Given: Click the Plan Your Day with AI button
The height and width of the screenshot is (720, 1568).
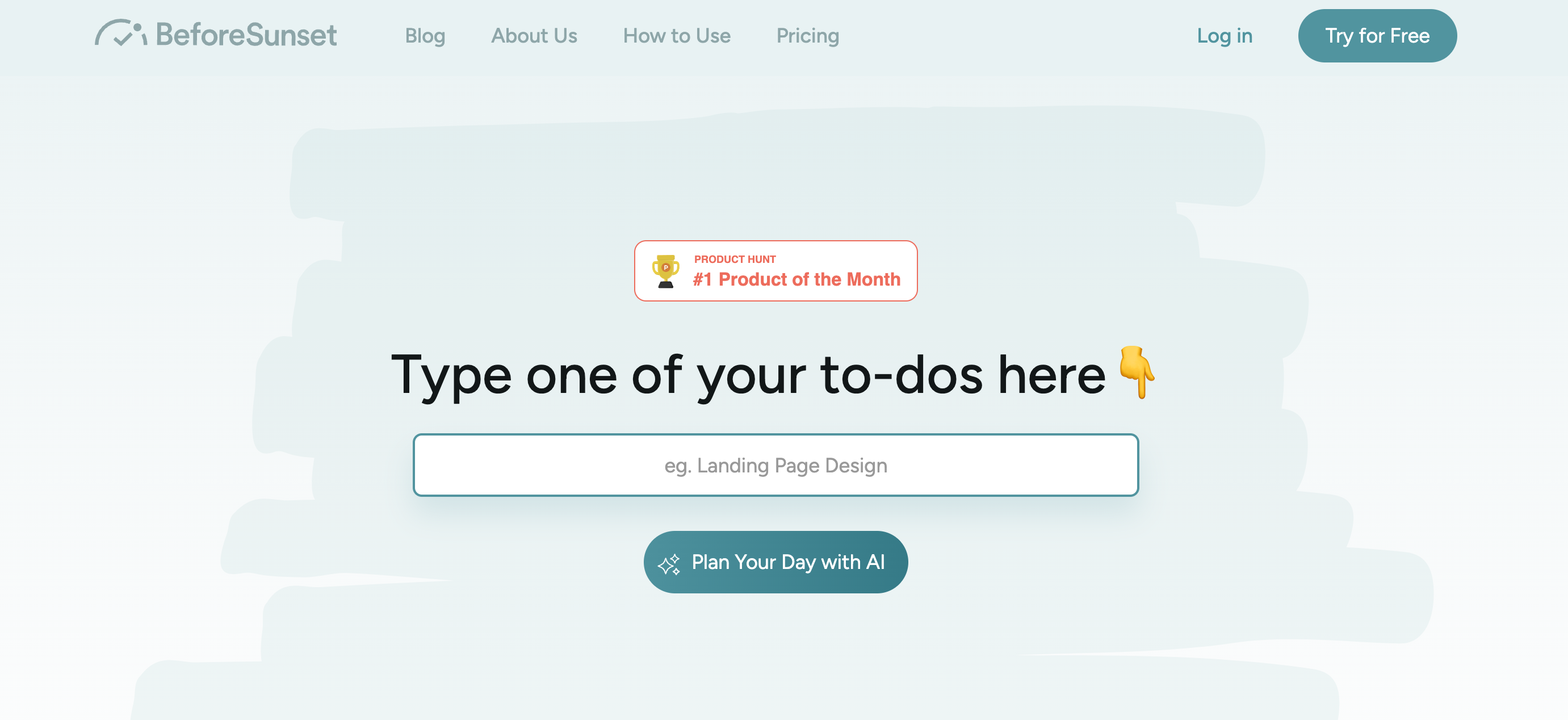Looking at the screenshot, I should [775, 562].
